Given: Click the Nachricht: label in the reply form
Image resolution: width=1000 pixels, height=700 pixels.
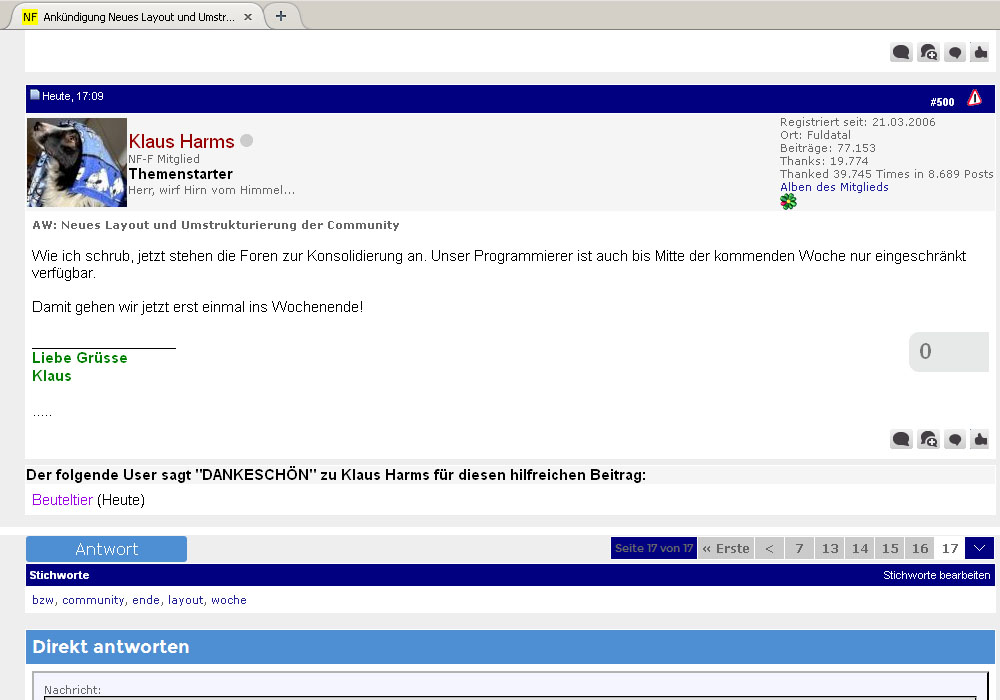Looking at the screenshot, I should (x=72, y=690).
